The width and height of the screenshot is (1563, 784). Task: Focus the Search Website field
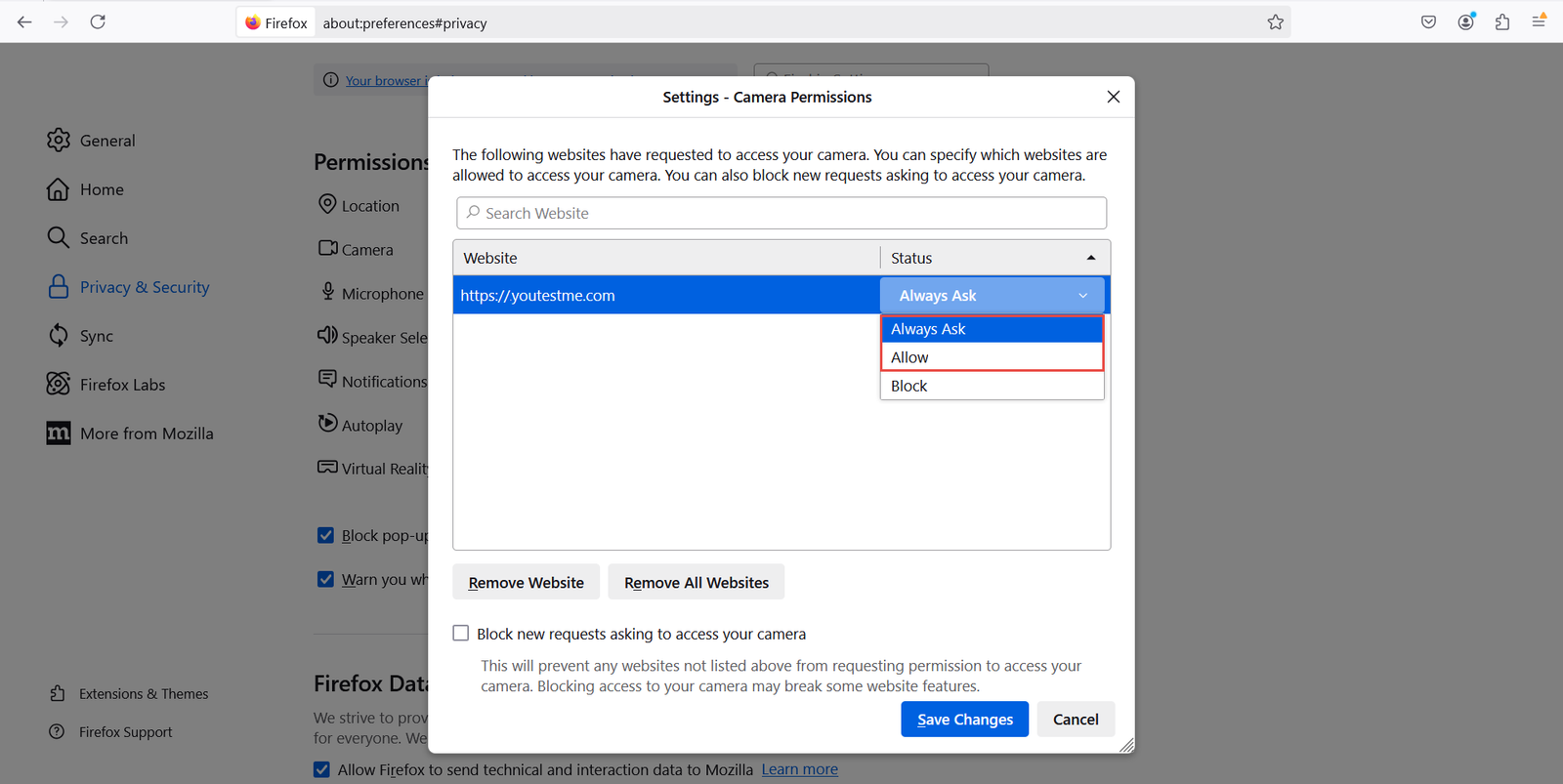pos(781,213)
